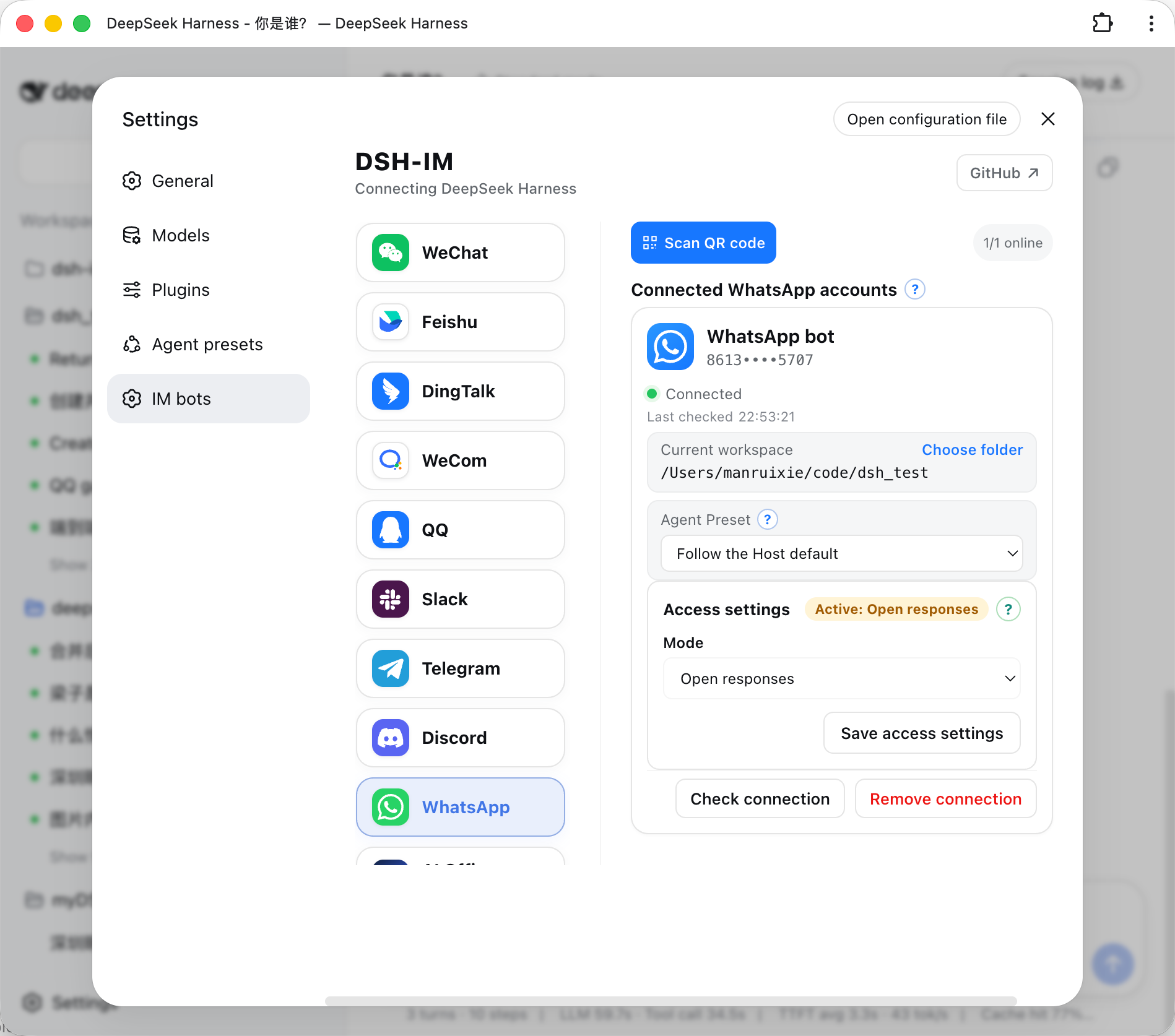Select the WhatsApp platform card
Image resolution: width=1175 pixels, height=1036 pixels.
pyautogui.click(x=460, y=807)
